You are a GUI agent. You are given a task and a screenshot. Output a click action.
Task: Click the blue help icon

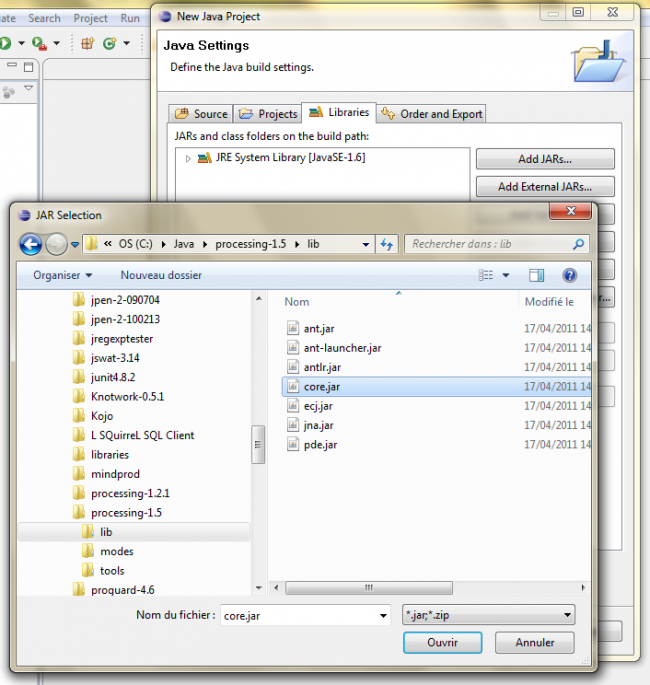click(x=570, y=275)
